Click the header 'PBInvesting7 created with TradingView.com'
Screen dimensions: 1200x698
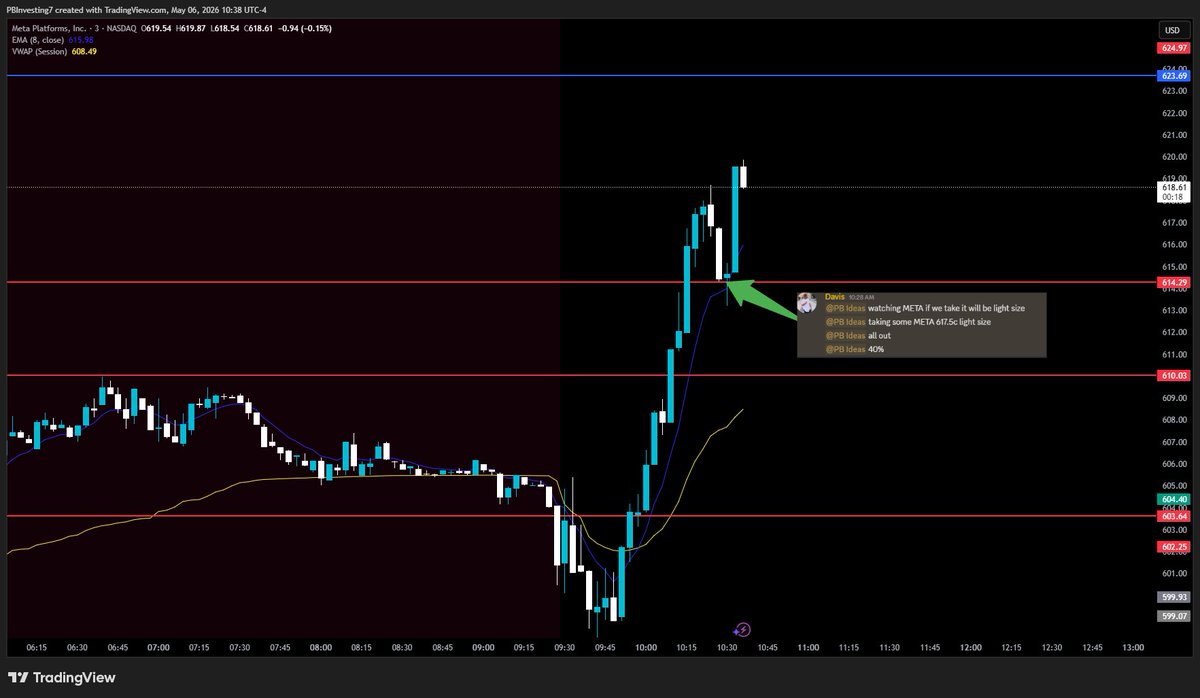(x=90, y=8)
